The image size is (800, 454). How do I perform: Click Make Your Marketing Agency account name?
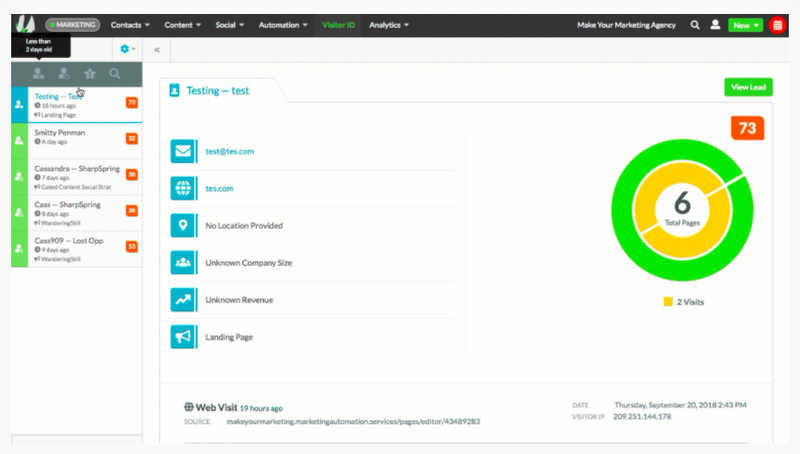tap(627, 24)
